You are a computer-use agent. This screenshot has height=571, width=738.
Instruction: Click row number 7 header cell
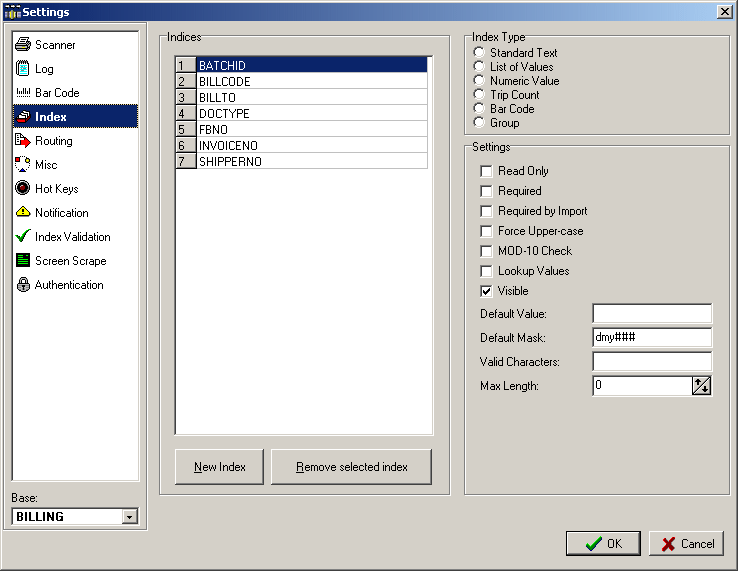click(185, 161)
